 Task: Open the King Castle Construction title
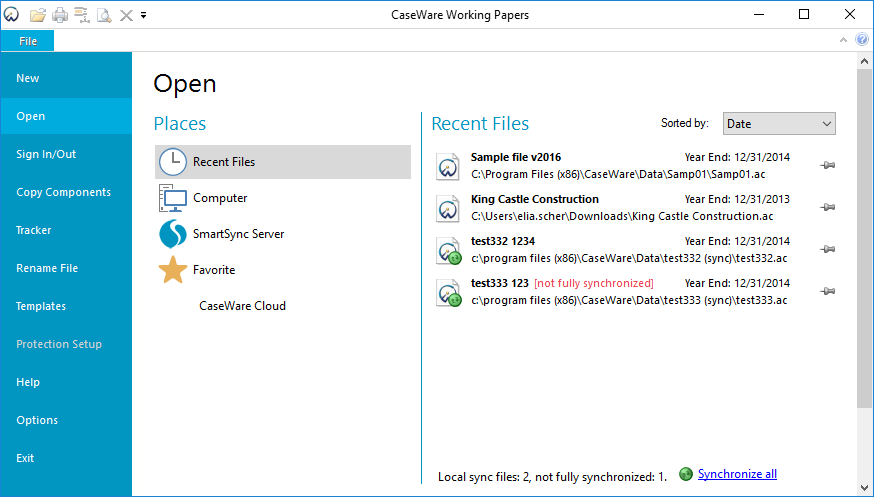click(x=535, y=199)
